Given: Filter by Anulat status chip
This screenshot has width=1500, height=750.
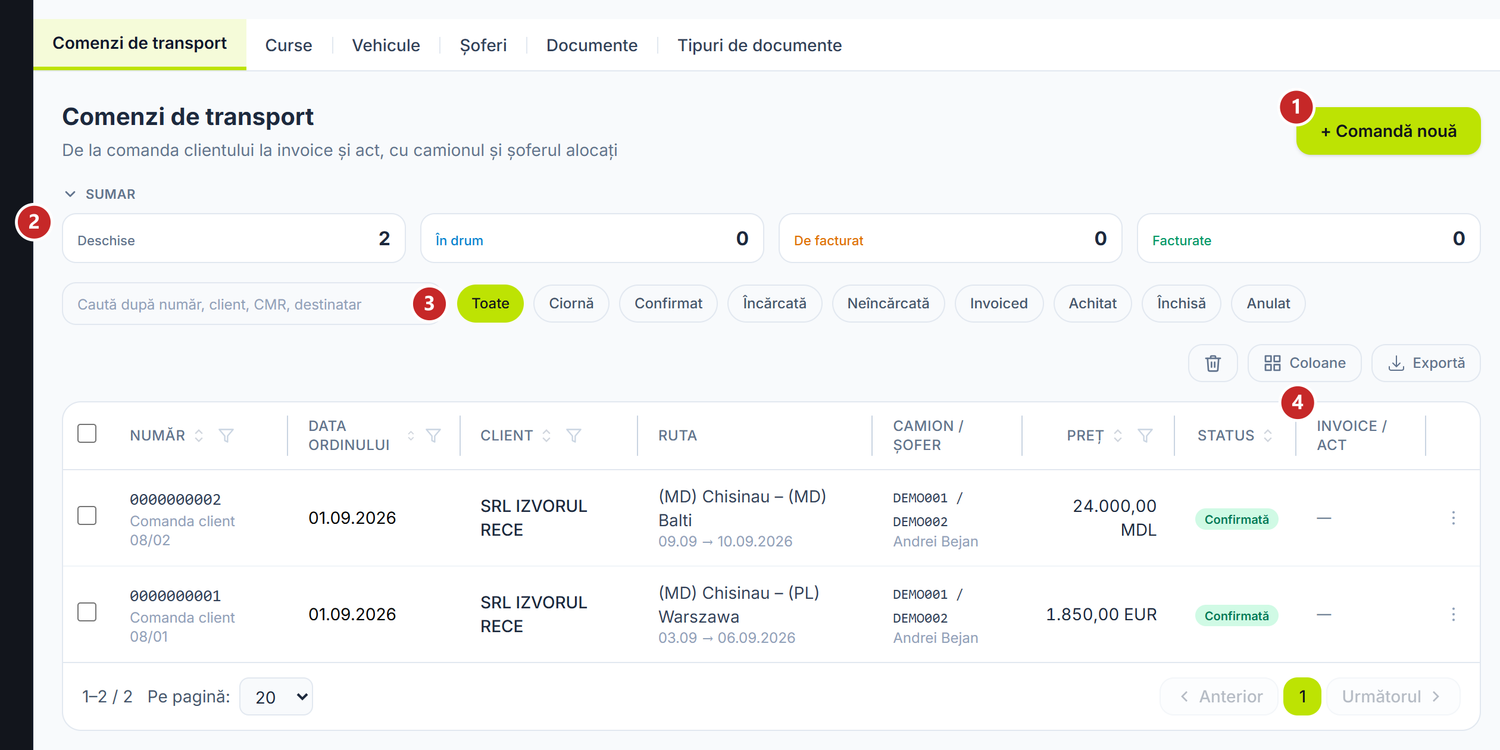Looking at the screenshot, I should 1268,303.
